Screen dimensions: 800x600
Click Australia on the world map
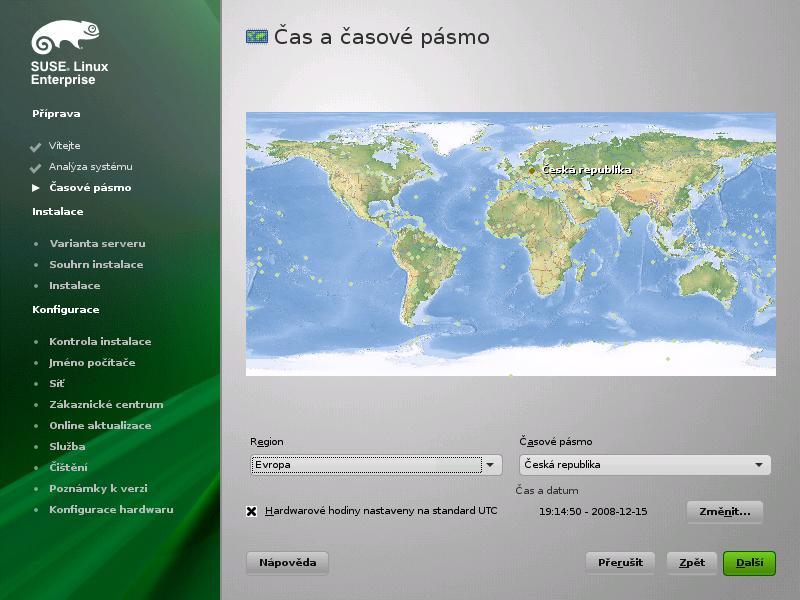point(709,282)
